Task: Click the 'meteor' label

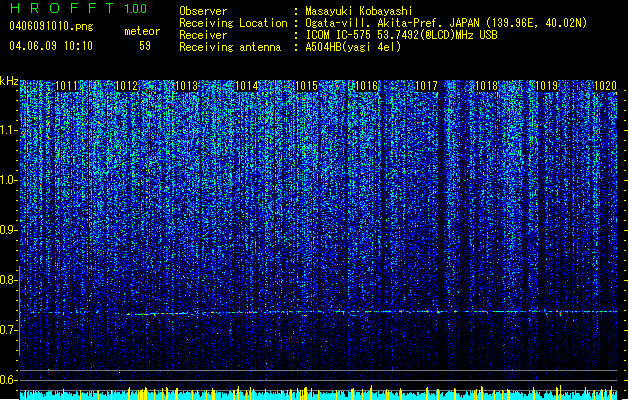Action: pyautogui.click(x=142, y=31)
